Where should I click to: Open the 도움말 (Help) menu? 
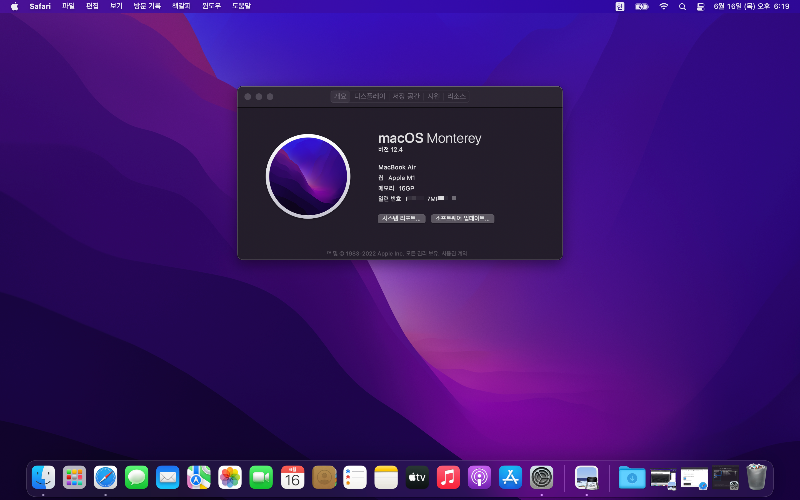[241, 6]
